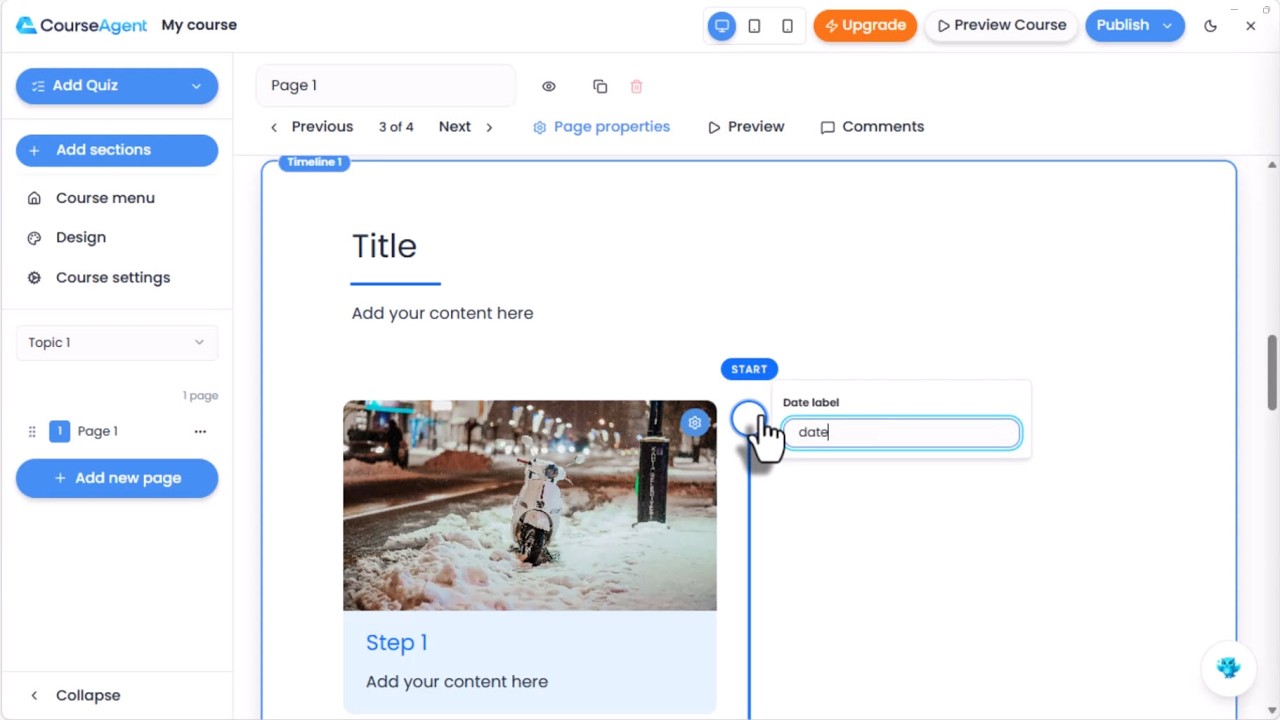Image resolution: width=1280 pixels, height=720 pixels.
Task: Open Design in sidebar
Action: click(x=81, y=238)
